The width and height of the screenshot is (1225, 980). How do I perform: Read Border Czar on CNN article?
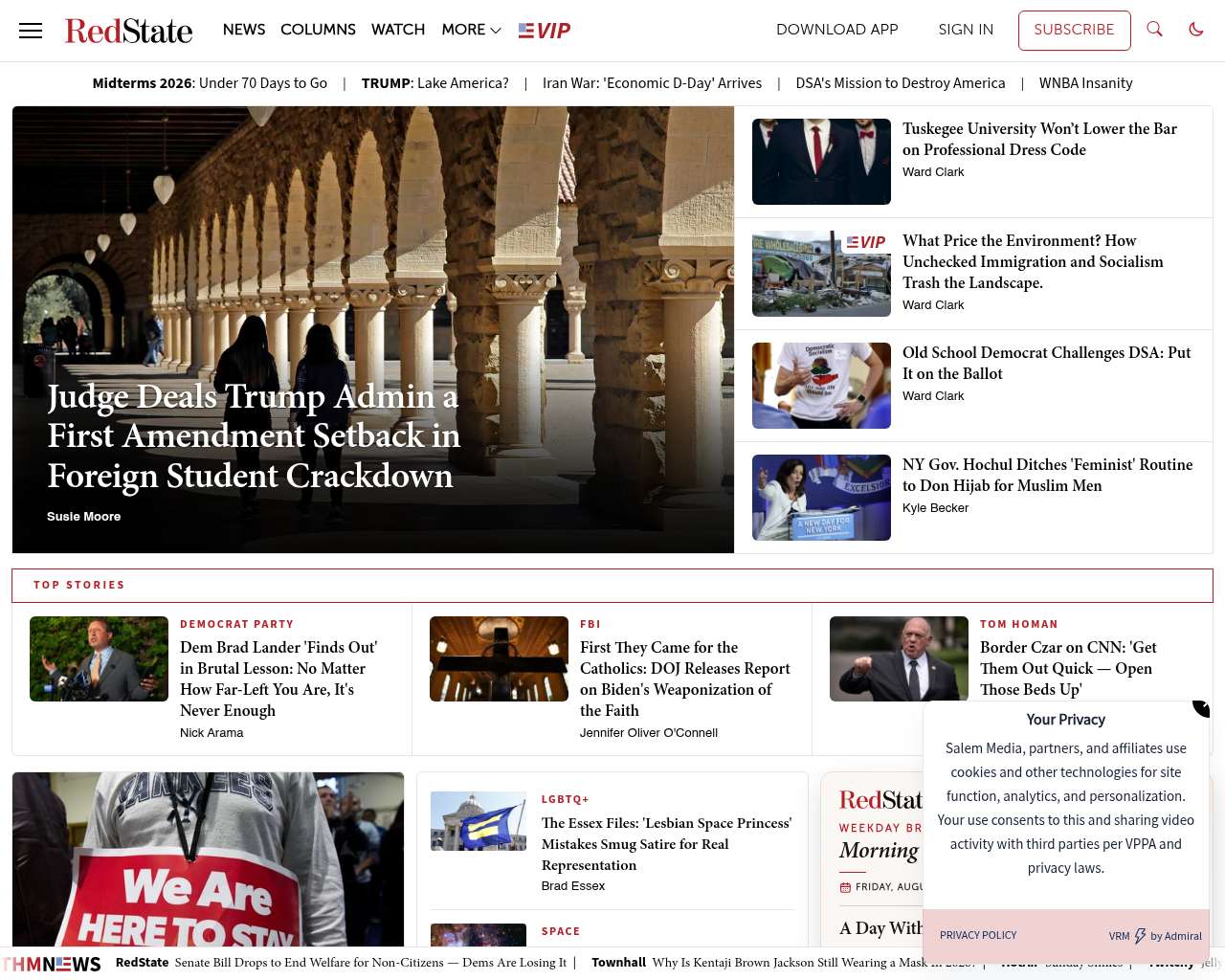point(1068,668)
